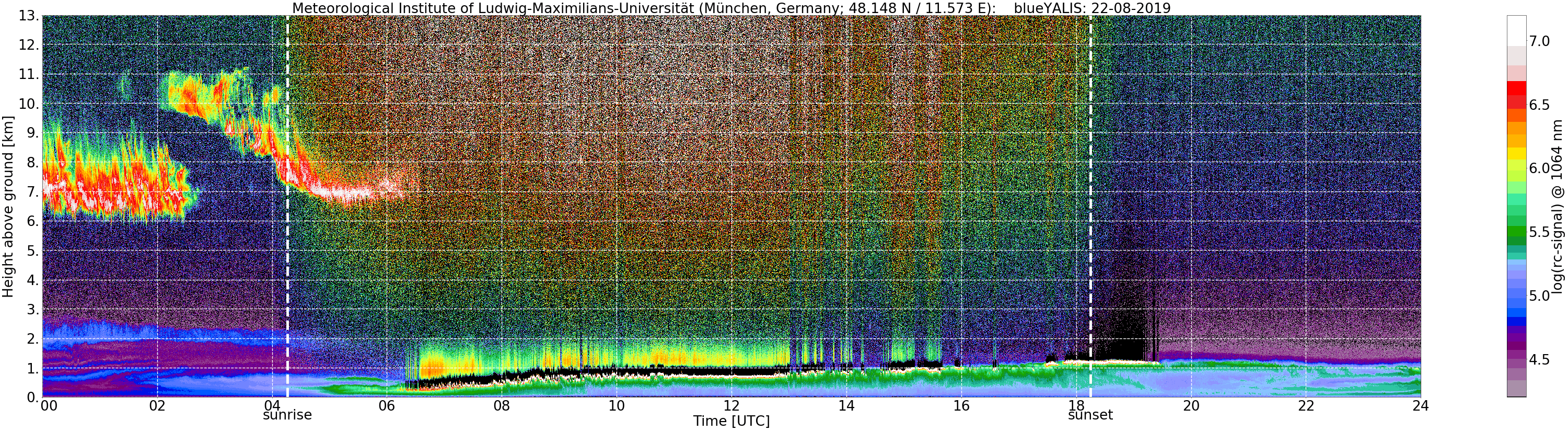Click the '04' time axis tick label
This screenshot has height=431, width=1568.
click(272, 406)
